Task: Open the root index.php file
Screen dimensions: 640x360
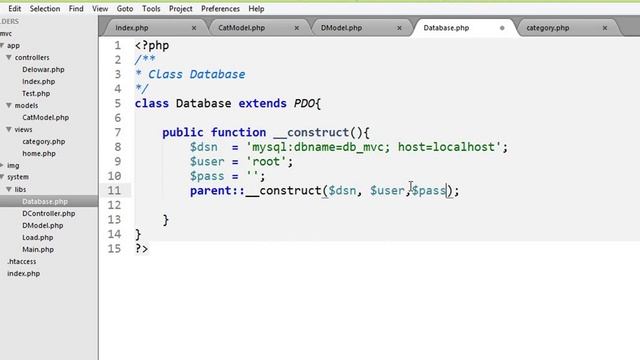Action: (x=23, y=273)
